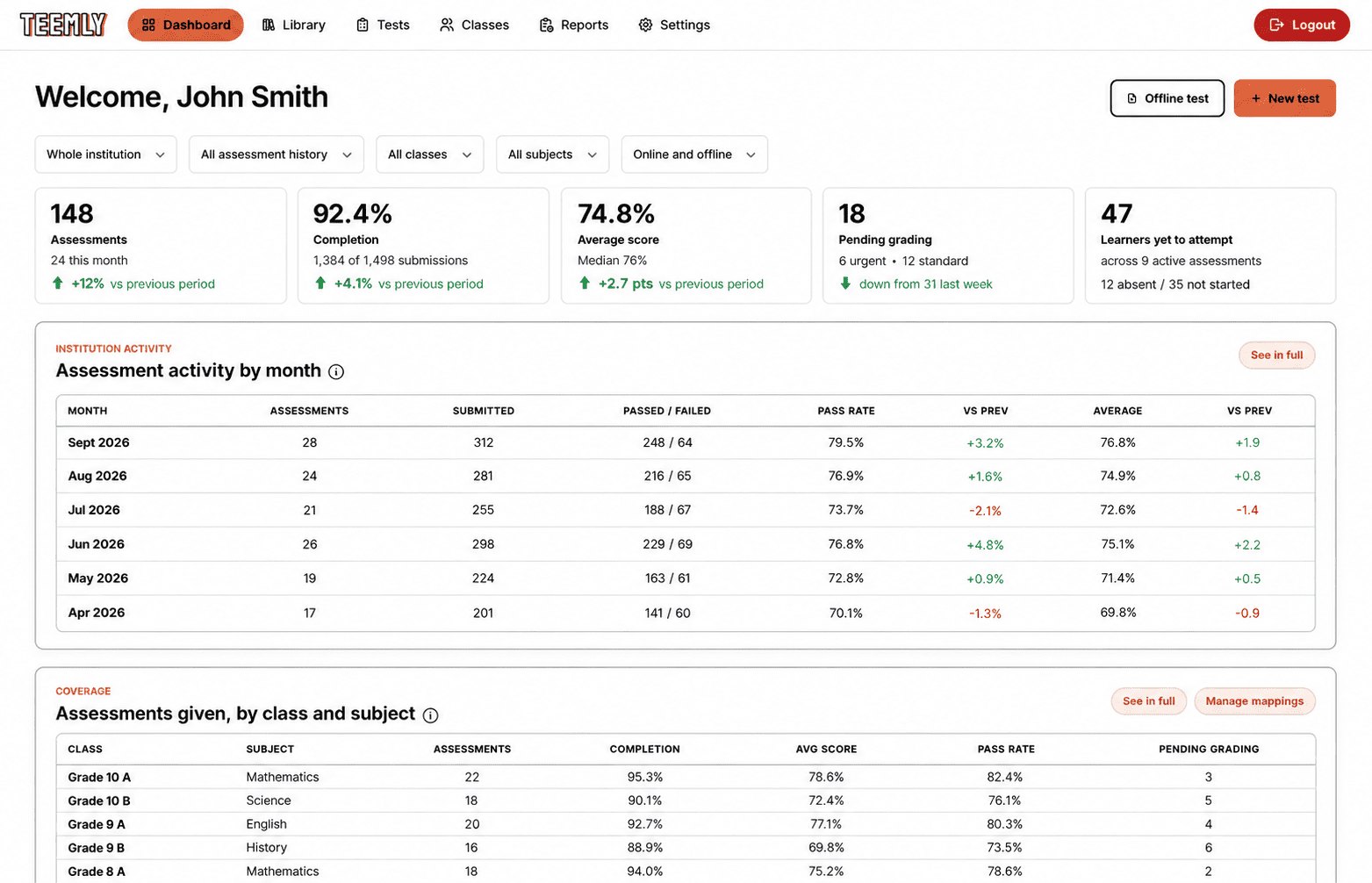Navigate to the Reports tab
Image resolution: width=1372 pixels, height=883 pixels.
click(x=574, y=25)
